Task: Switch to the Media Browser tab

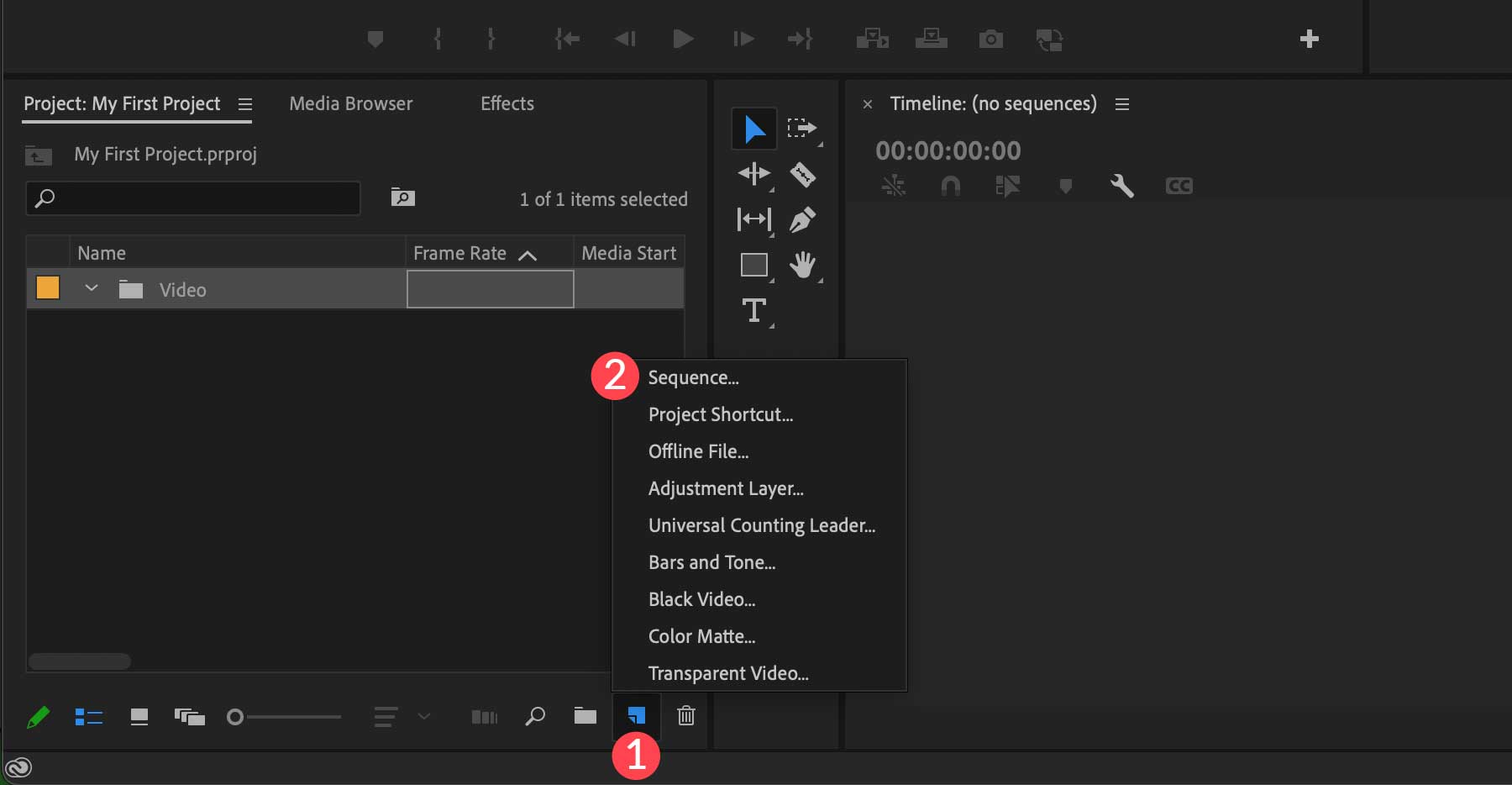Action: click(x=350, y=103)
